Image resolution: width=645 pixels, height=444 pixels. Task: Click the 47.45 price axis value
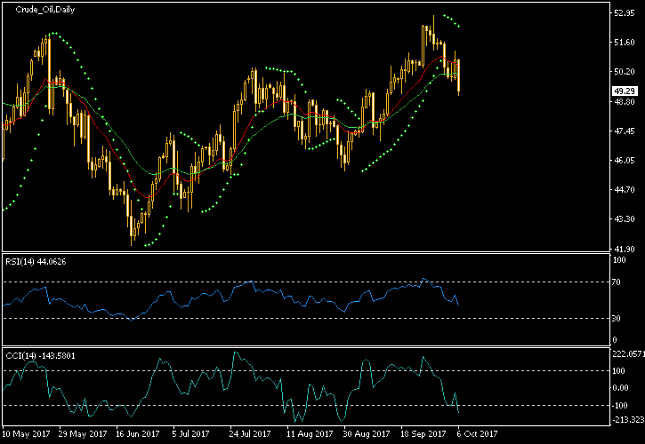624,131
